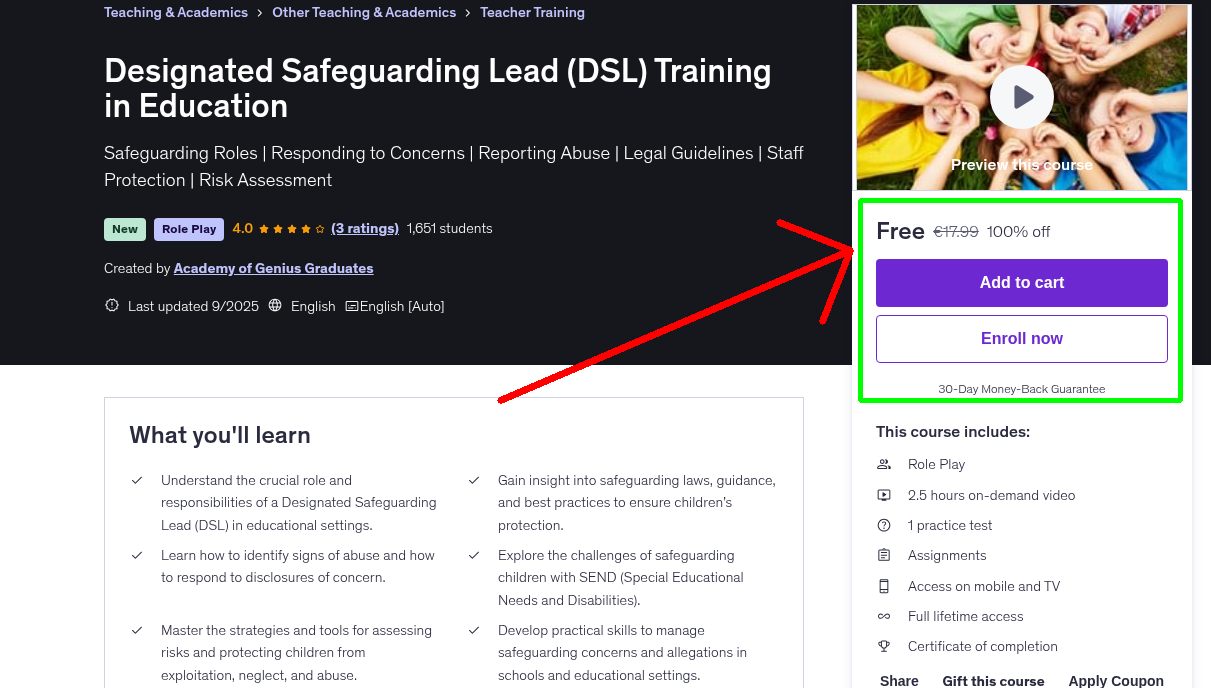
Task: Click the globe icon next to English
Action: [x=274, y=305]
